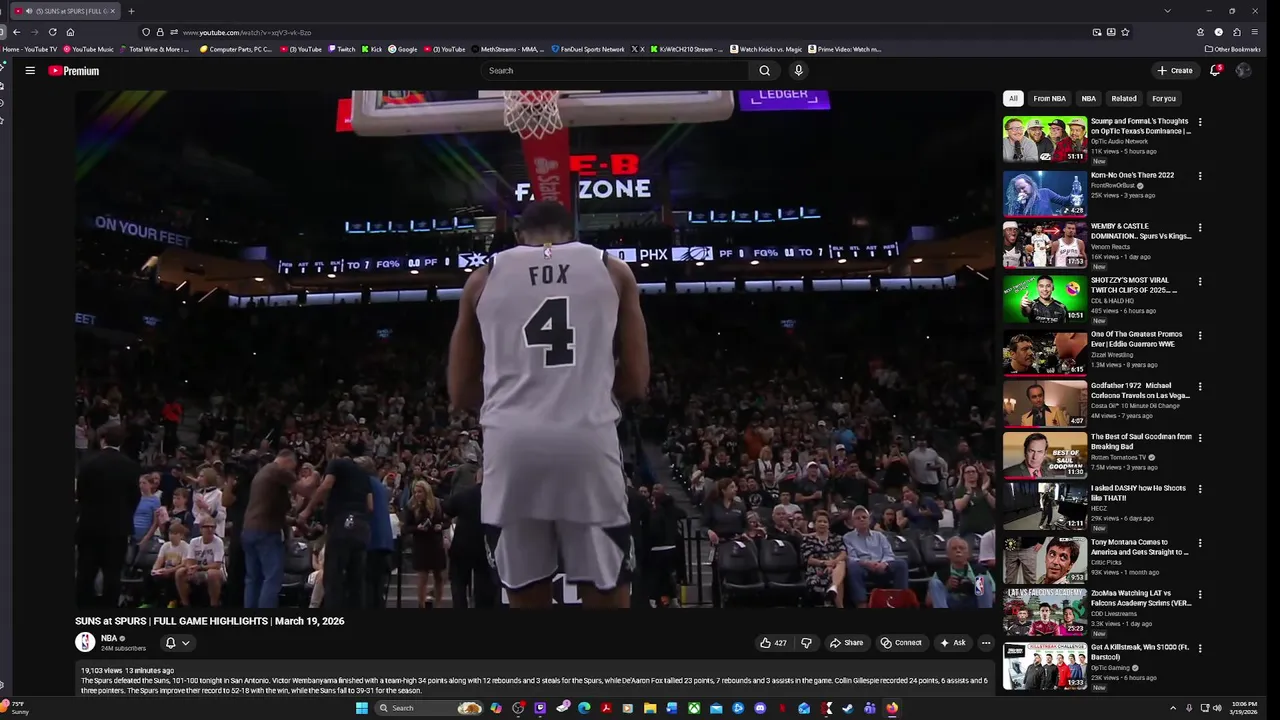Open Steam from taskbar

pyautogui.click(x=848, y=708)
